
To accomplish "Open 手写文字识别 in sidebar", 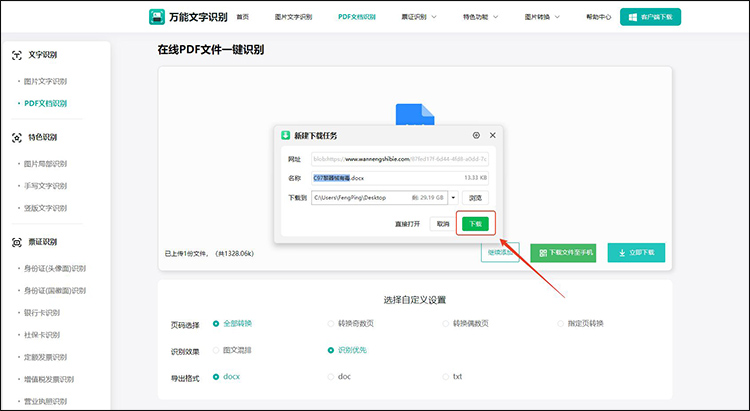I will pyautogui.click(x=45, y=186).
